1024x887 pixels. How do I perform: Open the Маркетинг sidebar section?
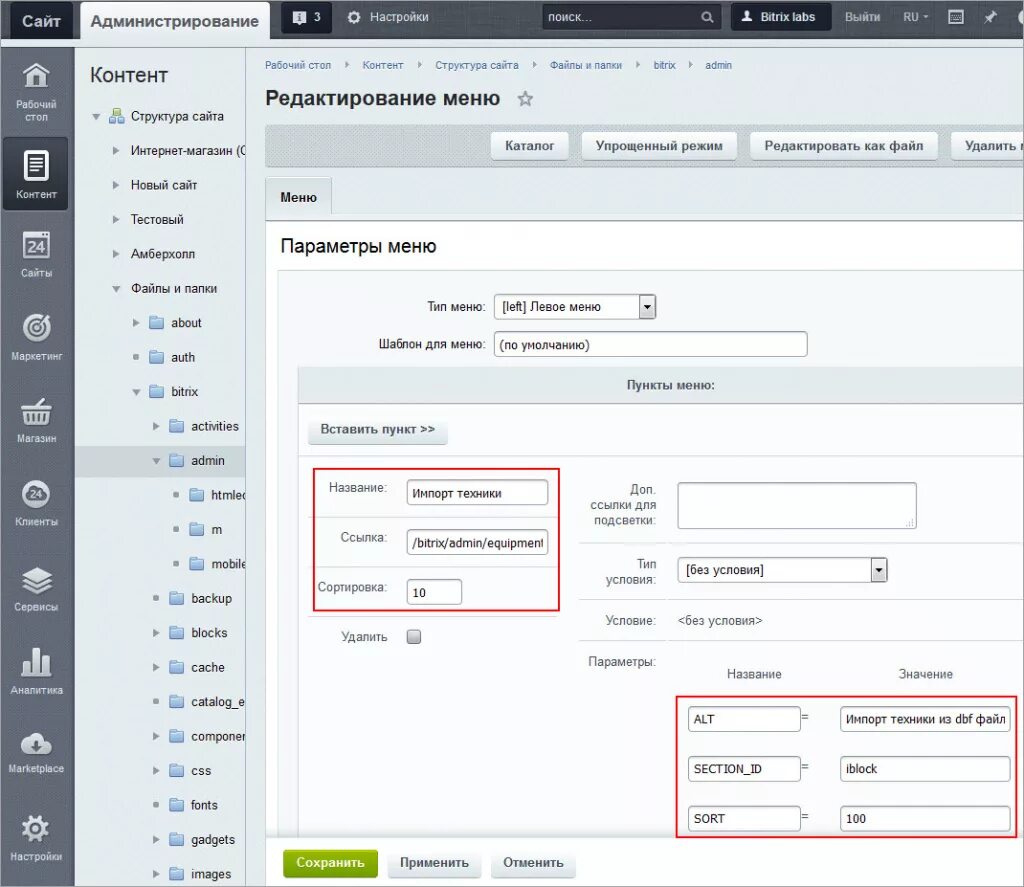pyautogui.click(x=36, y=337)
